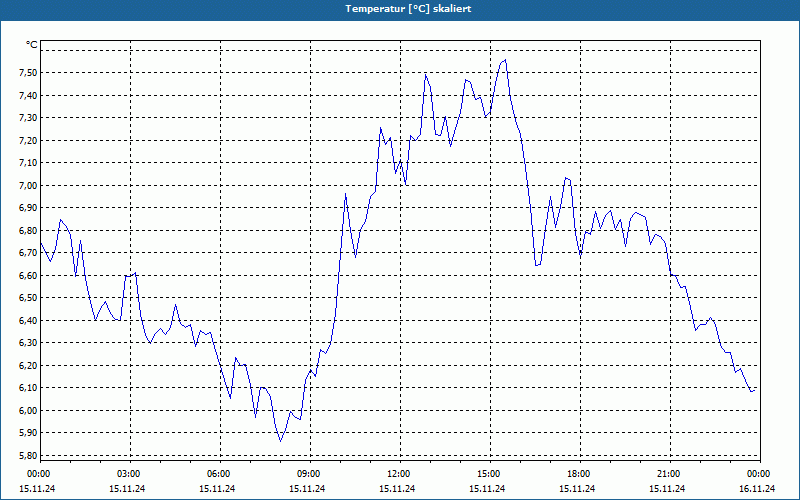
Task: Click the 7,30 y-axis label
Action: click(x=28, y=118)
